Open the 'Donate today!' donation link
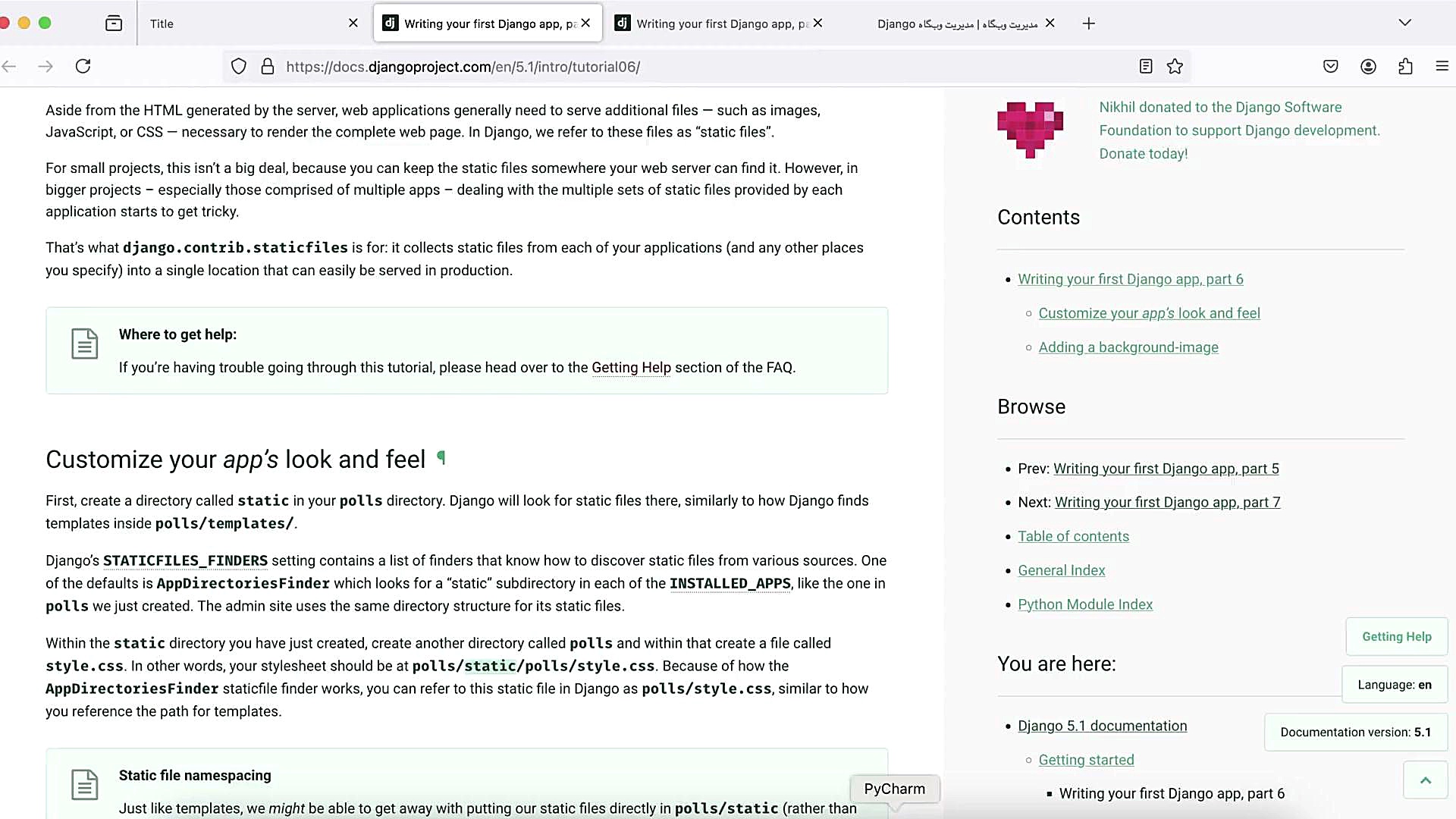1456x819 pixels. point(1144,154)
